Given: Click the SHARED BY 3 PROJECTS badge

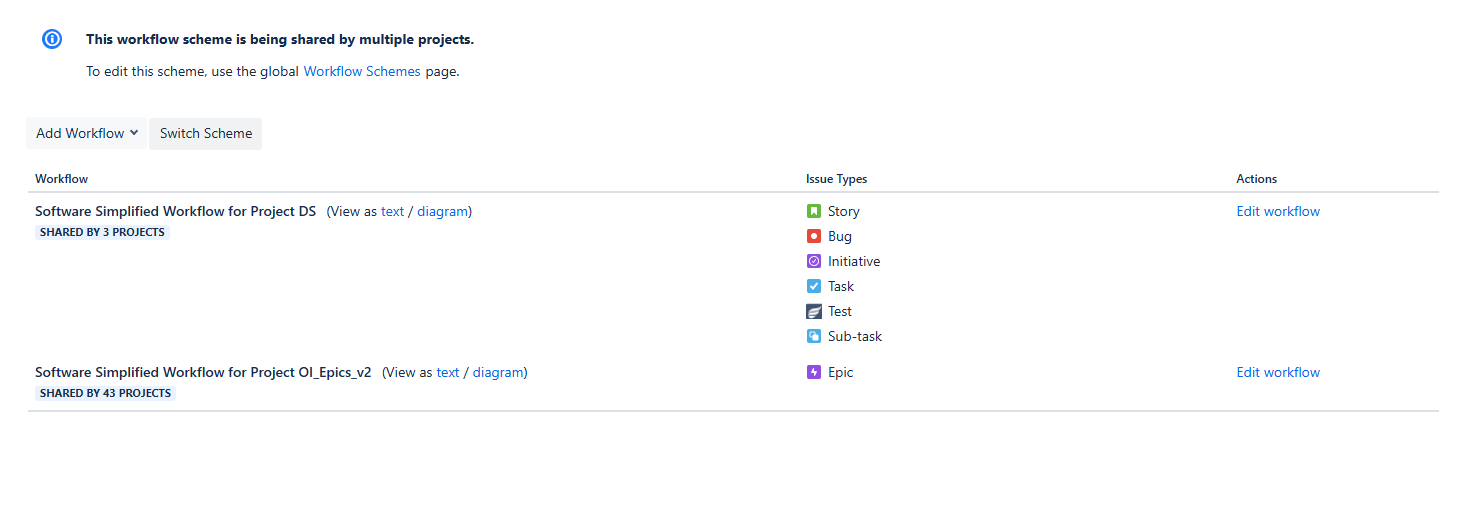Looking at the screenshot, I should tap(102, 232).
